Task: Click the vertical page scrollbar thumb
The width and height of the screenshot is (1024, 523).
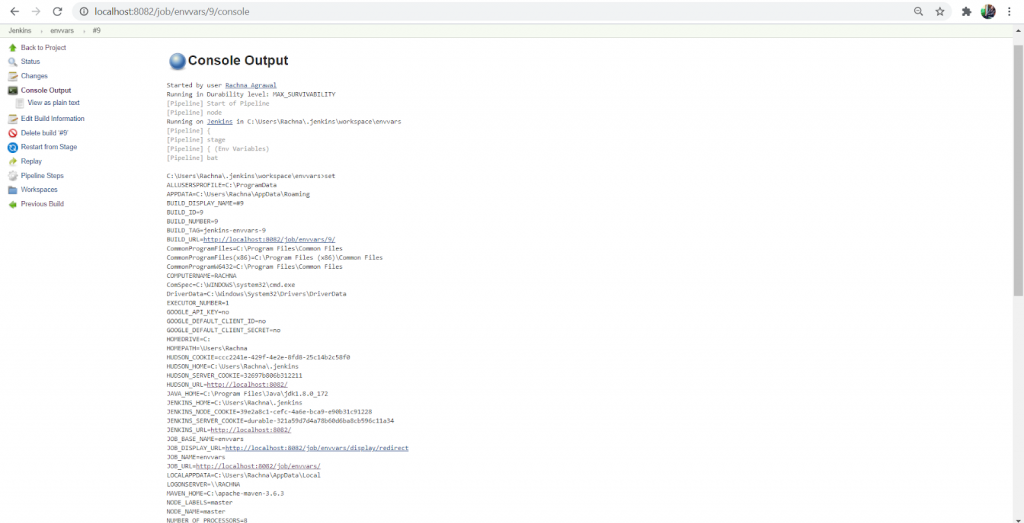Action: point(1018,170)
